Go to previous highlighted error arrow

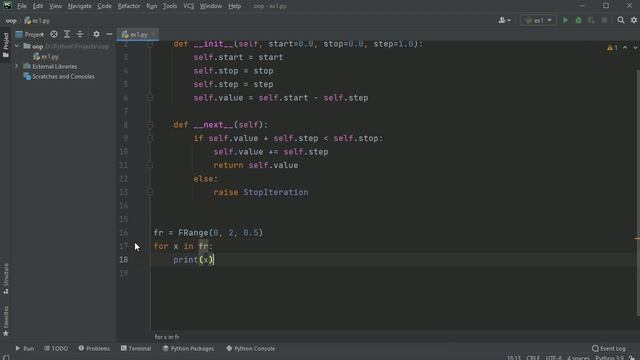(625, 48)
